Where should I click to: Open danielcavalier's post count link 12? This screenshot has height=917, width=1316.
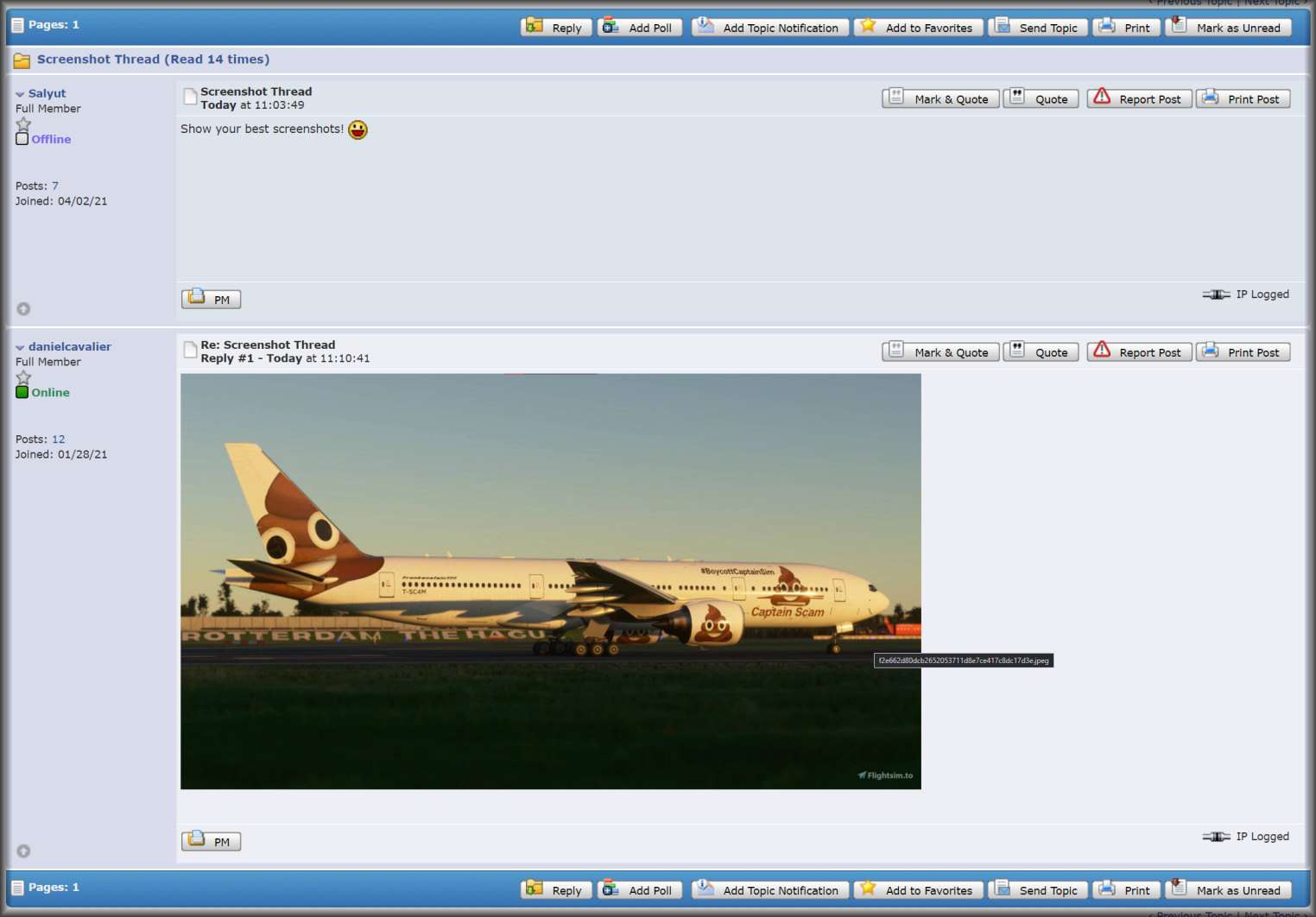[x=58, y=440]
